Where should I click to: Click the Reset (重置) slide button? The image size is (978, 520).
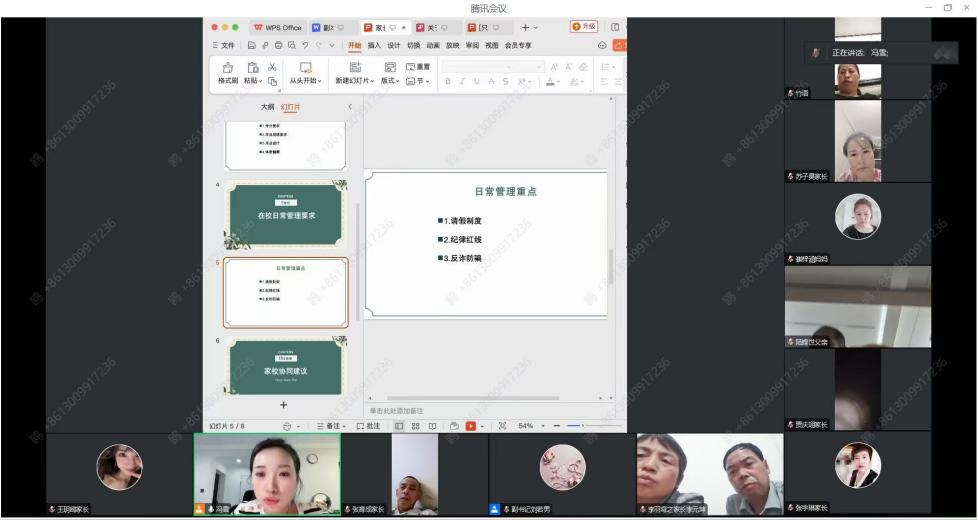coord(418,66)
